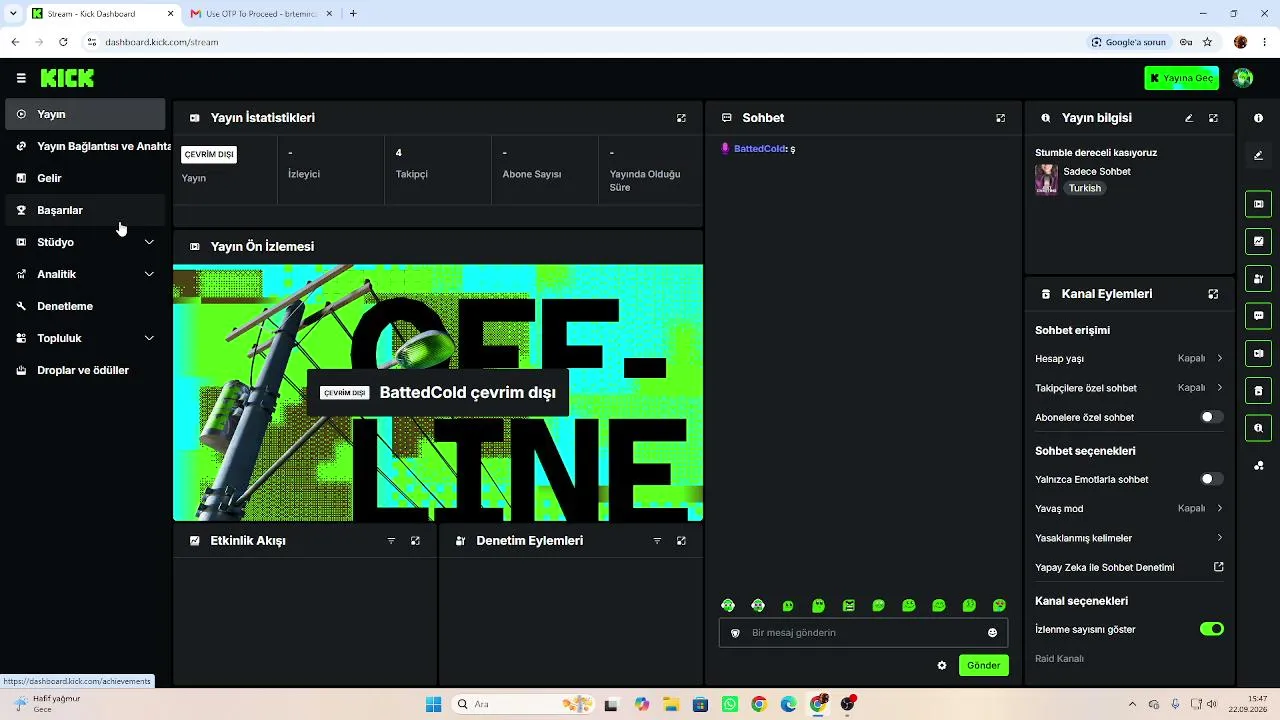Disable İzlenme sayısını göster switch
This screenshot has width=1280, height=720.
1211,629
